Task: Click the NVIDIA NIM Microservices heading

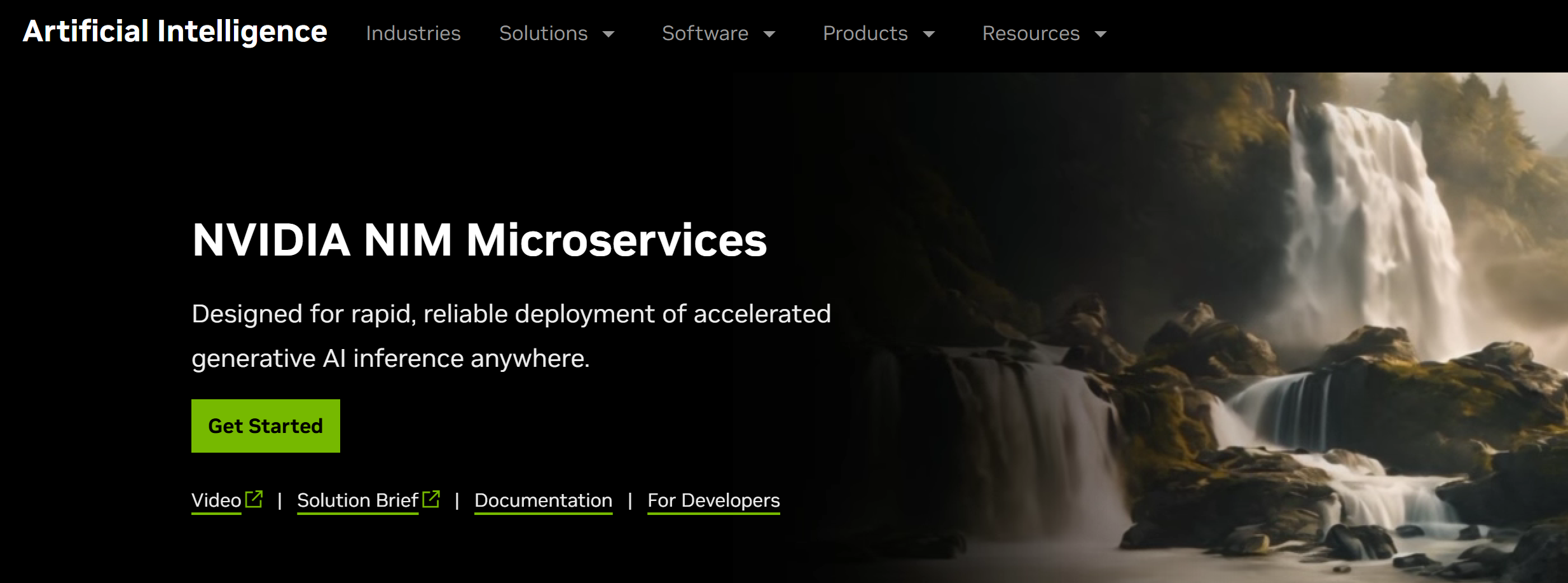Action: [x=479, y=240]
